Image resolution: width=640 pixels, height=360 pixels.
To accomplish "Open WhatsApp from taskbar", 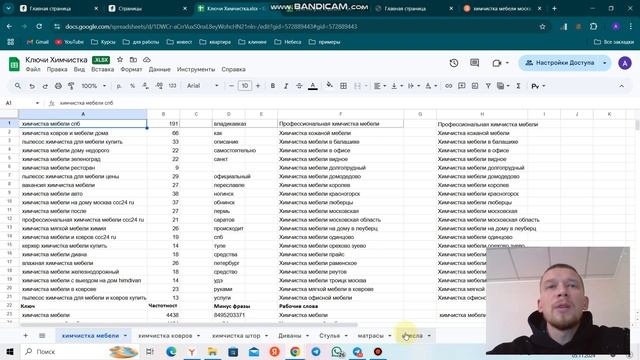I will (x=337, y=351).
